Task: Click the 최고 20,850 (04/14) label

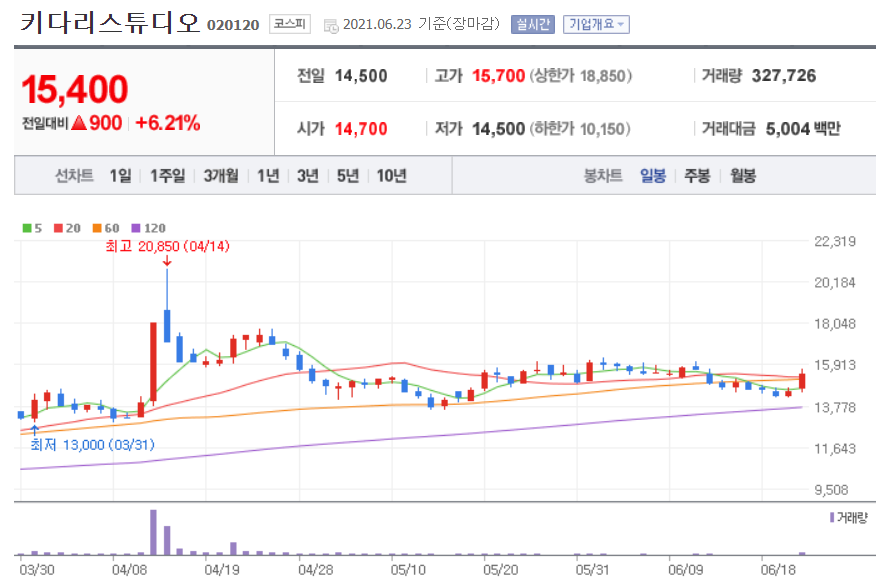Action: pyautogui.click(x=168, y=246)
